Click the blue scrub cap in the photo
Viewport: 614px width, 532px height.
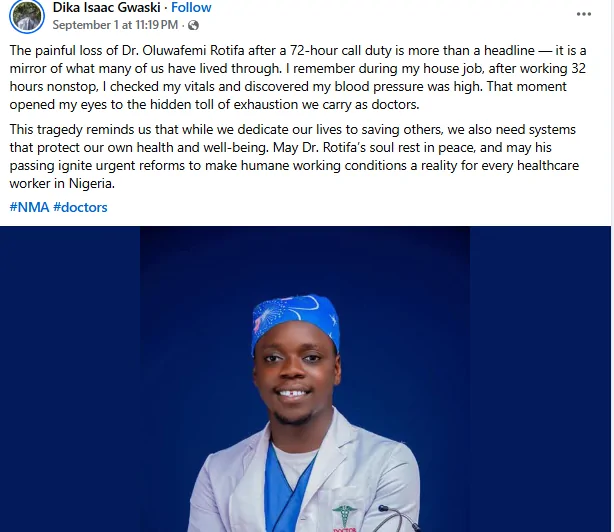pyautogui.click(x=296, y=320)
